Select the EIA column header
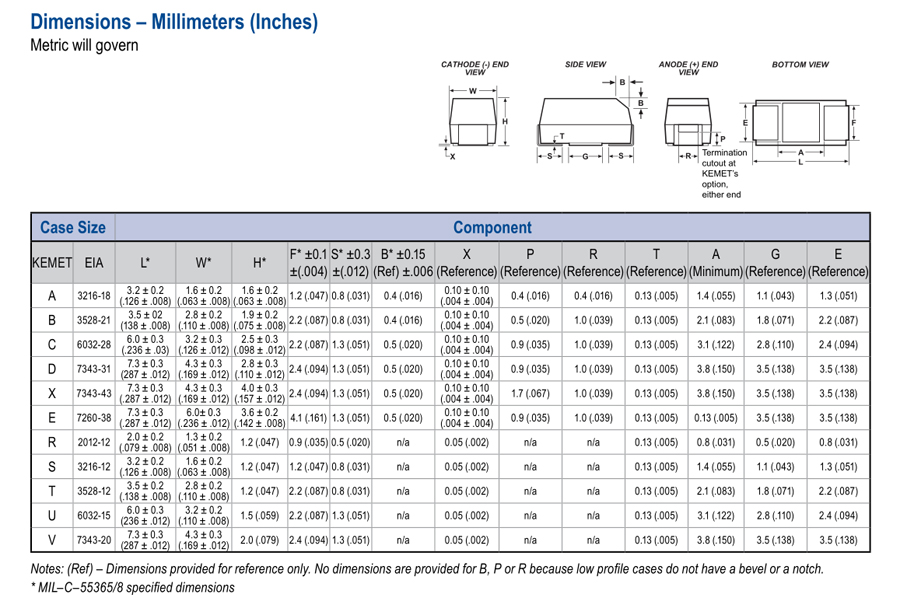Screen dimensions: 900x598 94,263
